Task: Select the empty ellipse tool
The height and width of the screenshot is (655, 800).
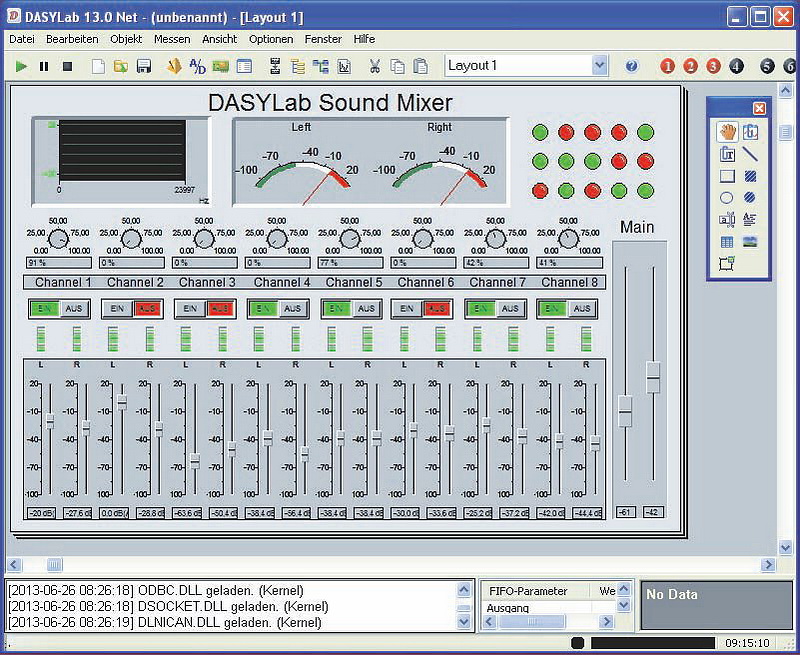Action: click(727, 198)
